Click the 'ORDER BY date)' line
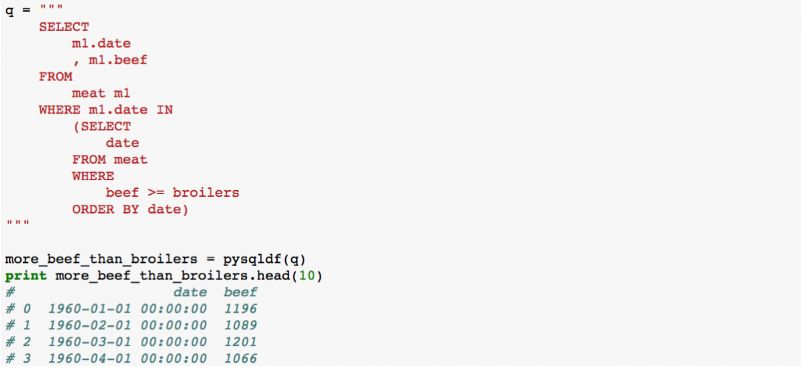The image size is (802, 368). coord(130,209)
